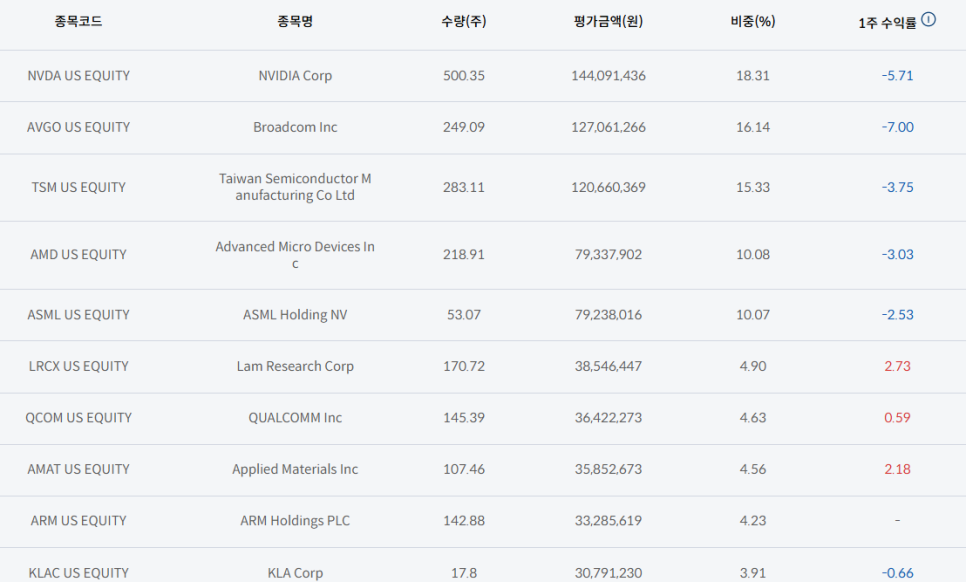Click the Broadcom Inc stock name
Image resolution: width=966 pixels, height=582 pixels.
pos(295,127)
